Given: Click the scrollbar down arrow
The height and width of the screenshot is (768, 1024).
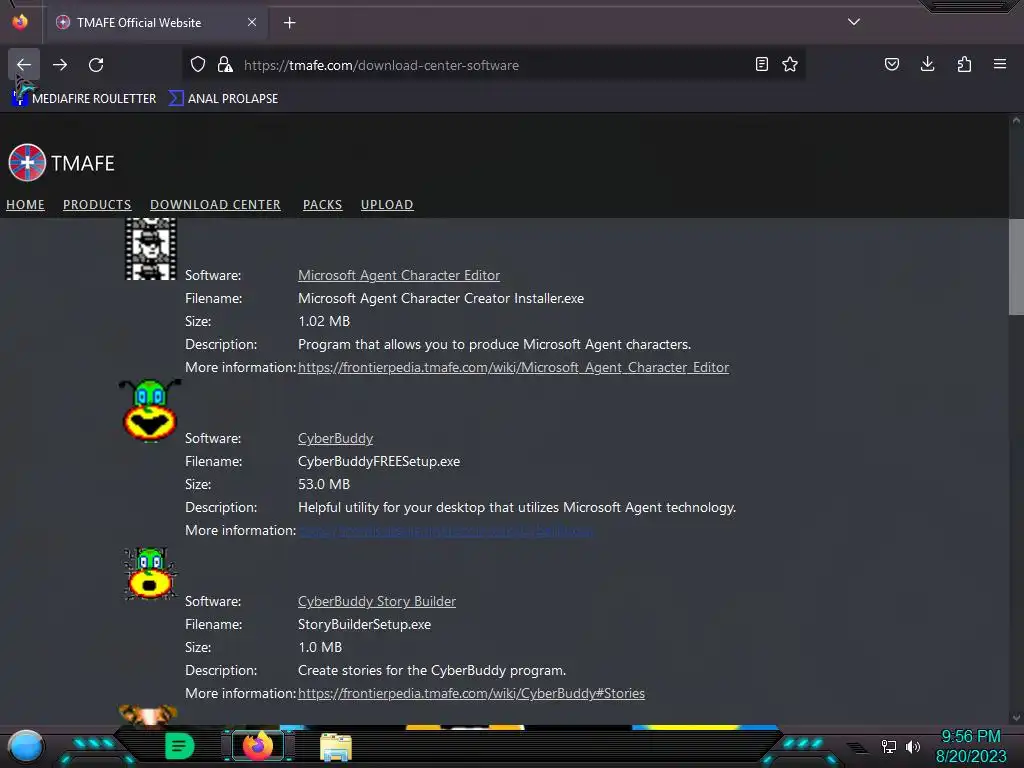Looking at the screenshot, I should coord(1016,718).
